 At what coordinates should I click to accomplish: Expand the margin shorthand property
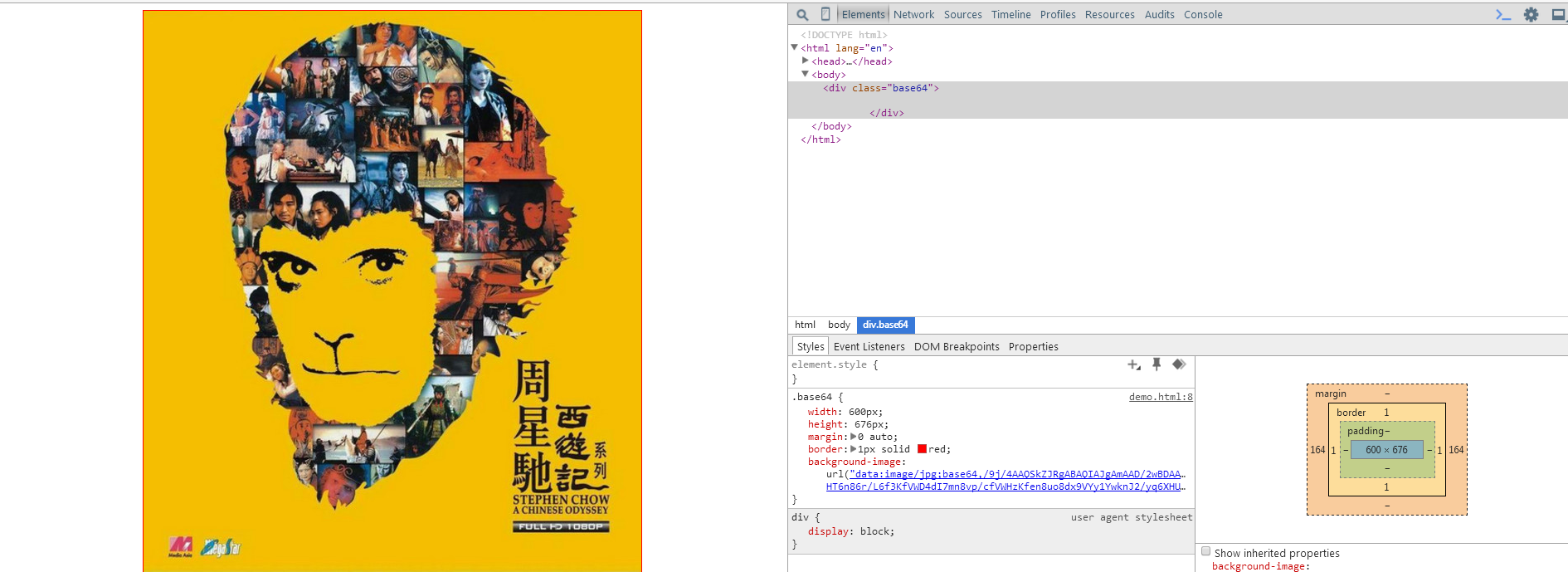(x=853, y=437)
